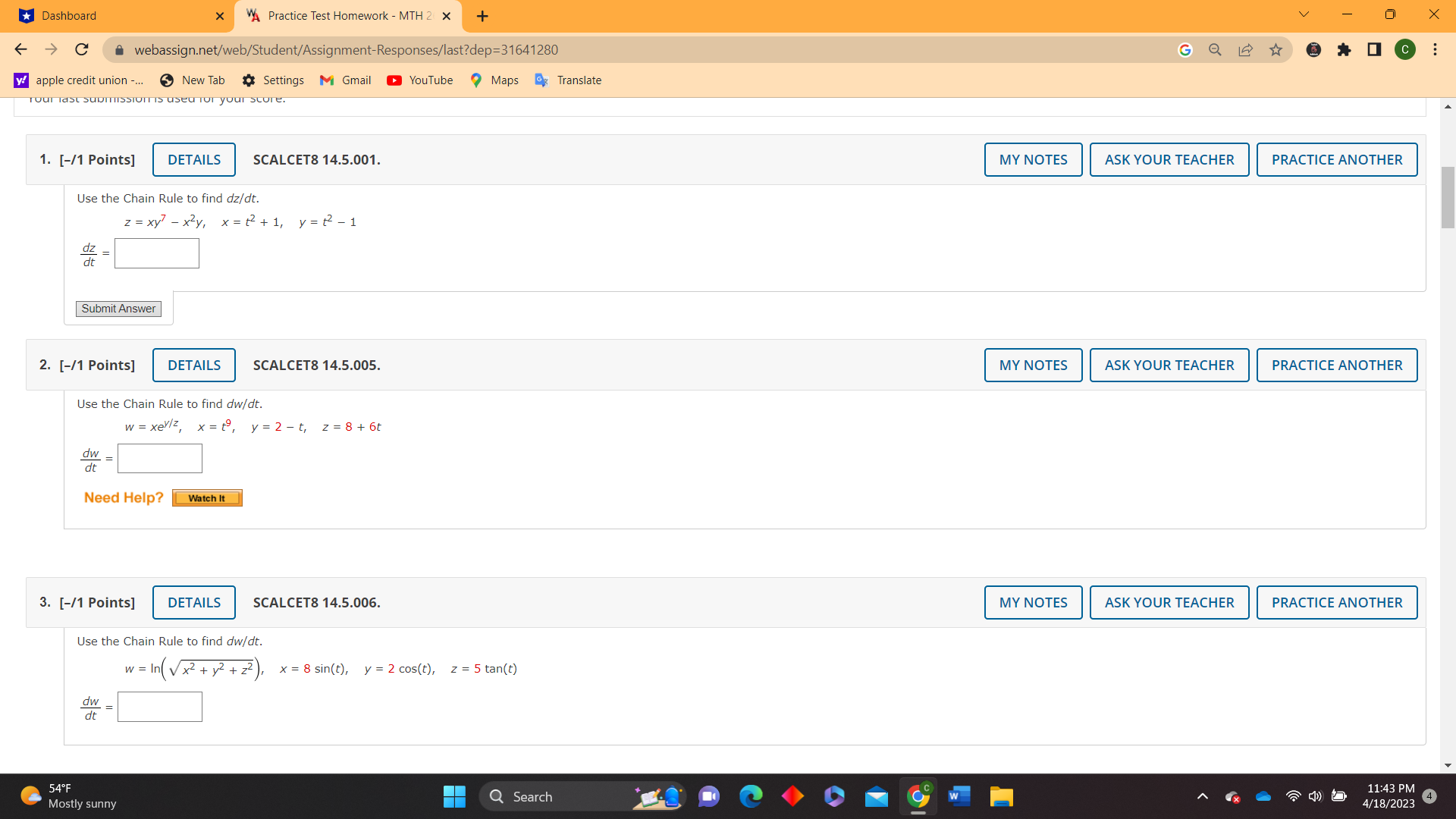Open Gmail from the bookmarks bar
Screen dimensions: 1456x819
pyautogui.click(x=345, y=80)
